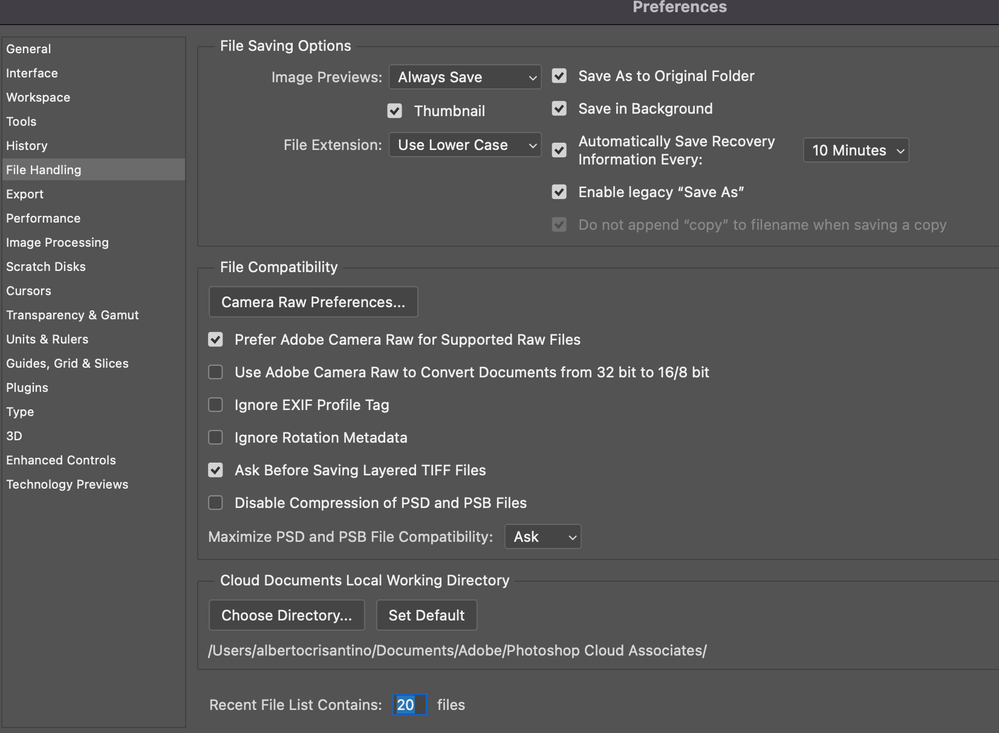Check Ignore Rotation Metadata option
Screen dimensions: 999x733
[216, 438]
